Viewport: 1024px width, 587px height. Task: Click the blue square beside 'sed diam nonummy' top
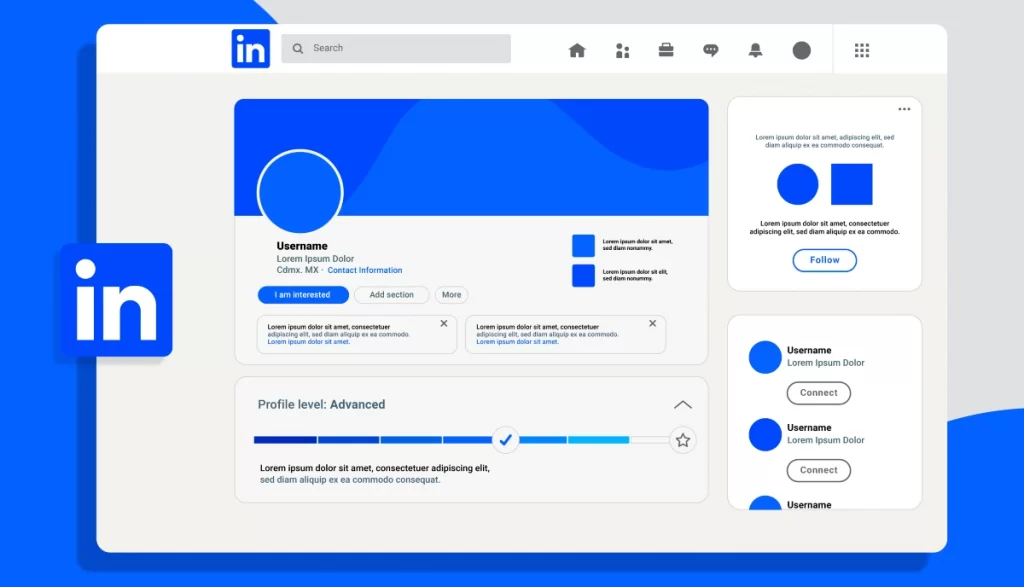coord(583,246)
